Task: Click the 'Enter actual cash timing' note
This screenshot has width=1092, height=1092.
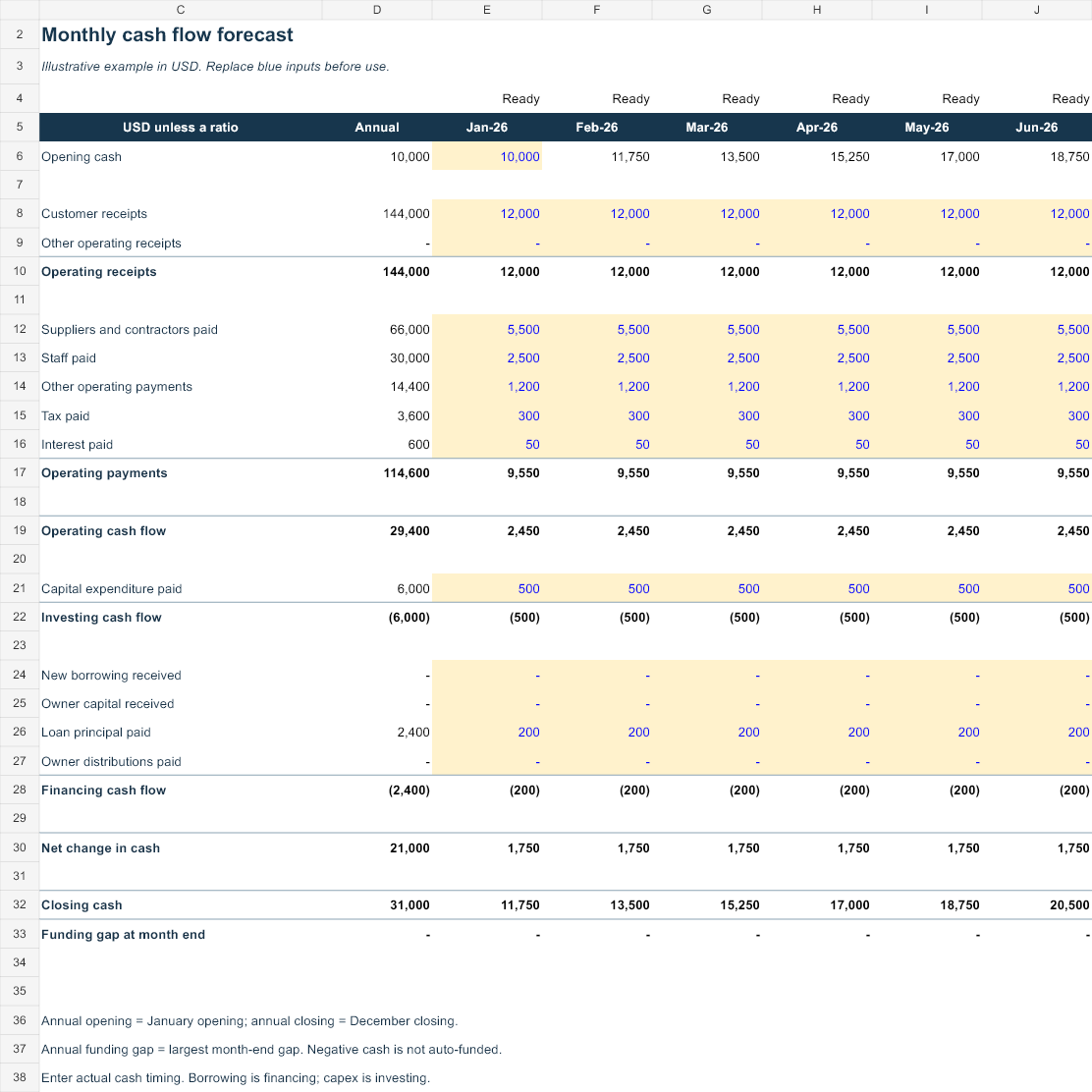Action: [236, 1077]
